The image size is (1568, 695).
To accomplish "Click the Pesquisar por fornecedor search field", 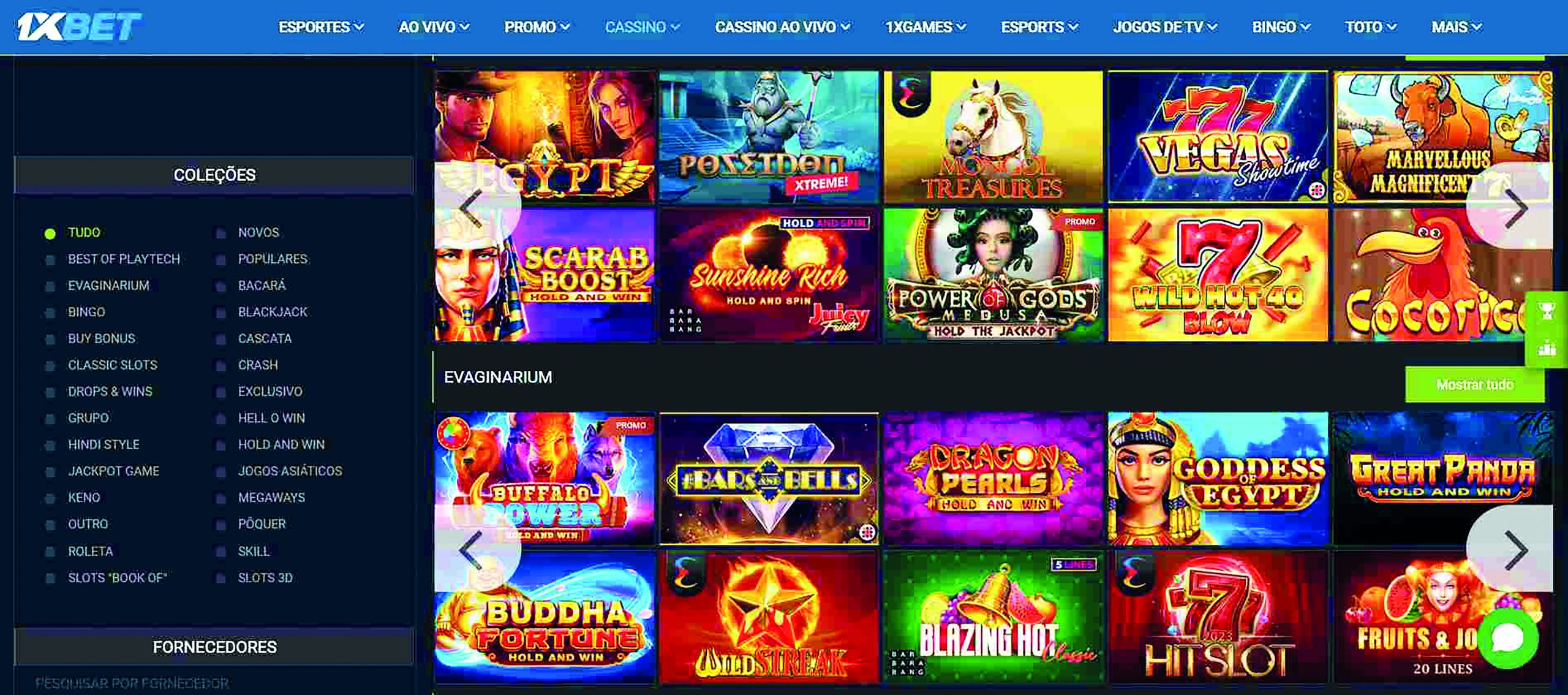I will [213, 683].
